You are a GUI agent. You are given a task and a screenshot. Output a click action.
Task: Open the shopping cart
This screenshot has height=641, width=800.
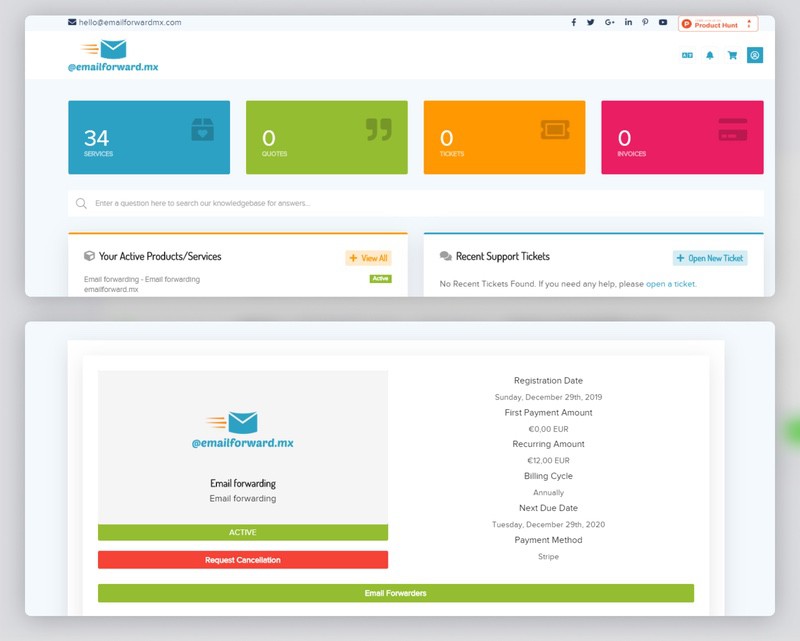coord(732,55)
